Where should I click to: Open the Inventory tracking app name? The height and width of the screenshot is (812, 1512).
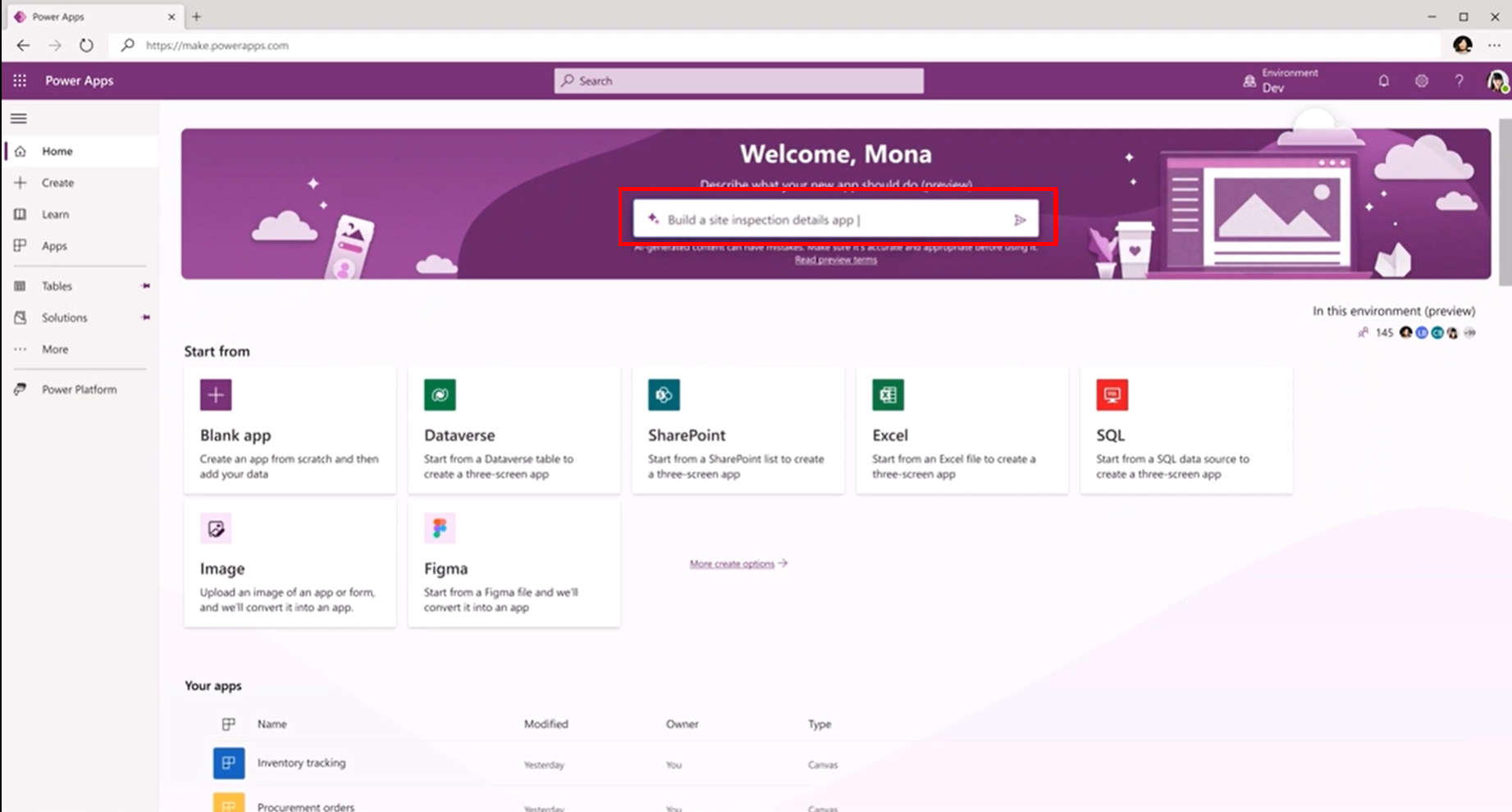301,763
